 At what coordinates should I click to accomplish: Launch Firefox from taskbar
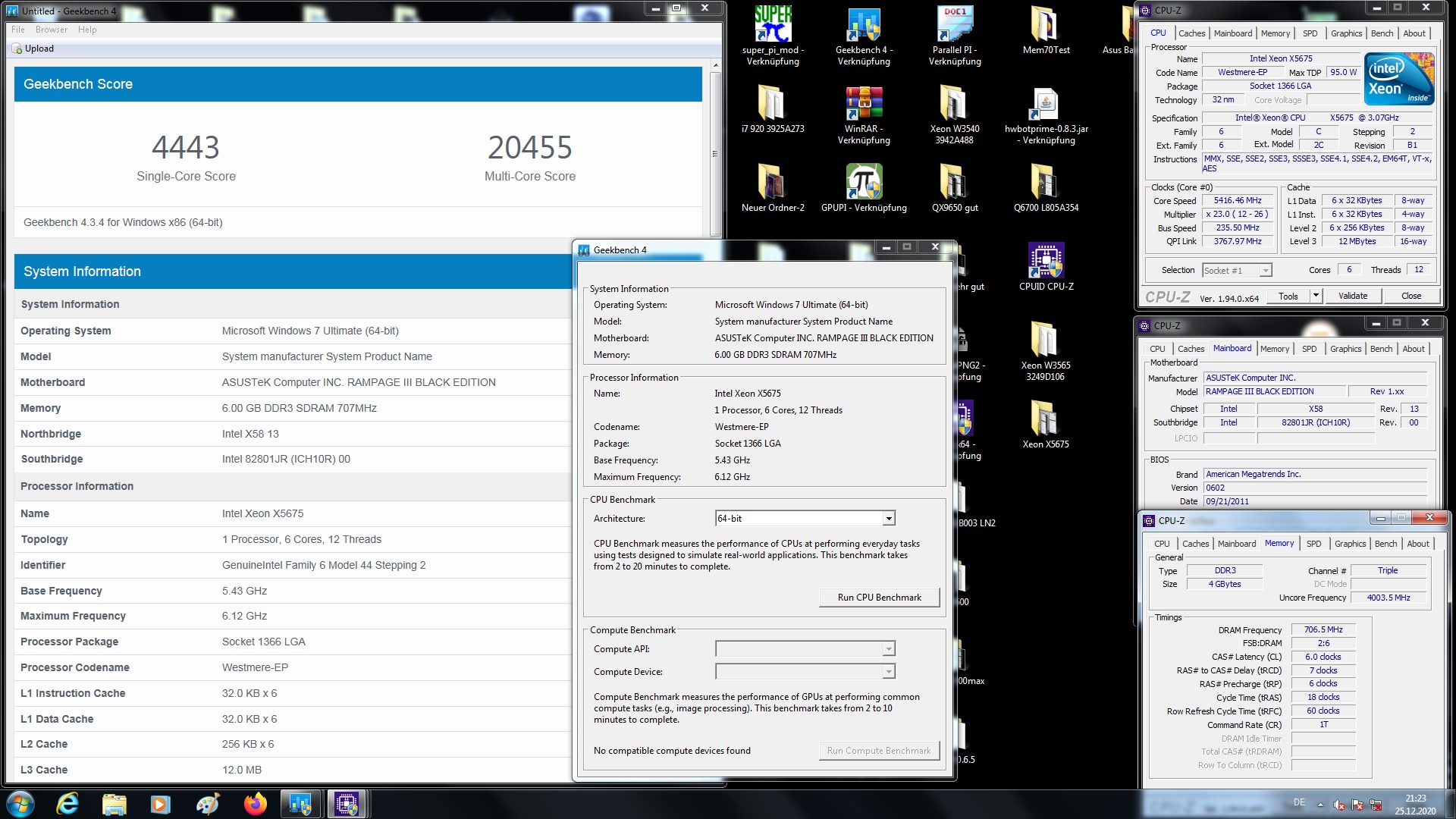click(x=255, y=804)
